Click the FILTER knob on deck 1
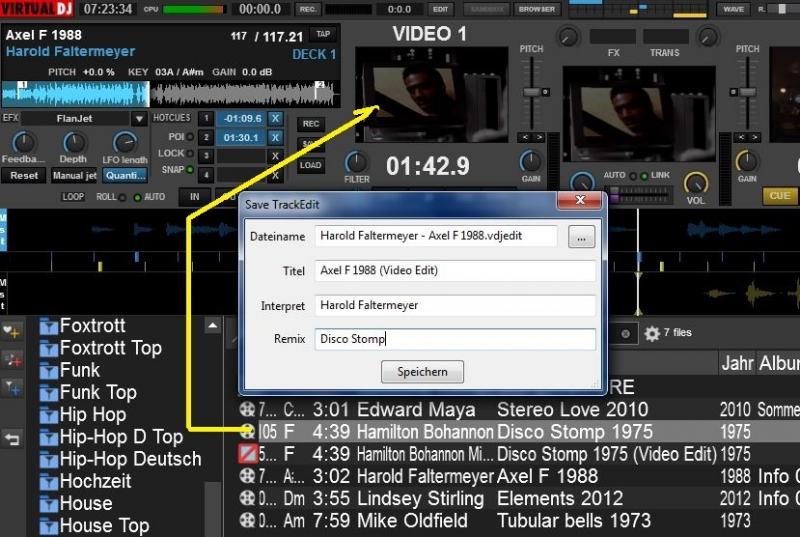The height and width of the screenshot is (537, 800). (x=356, y=163)
